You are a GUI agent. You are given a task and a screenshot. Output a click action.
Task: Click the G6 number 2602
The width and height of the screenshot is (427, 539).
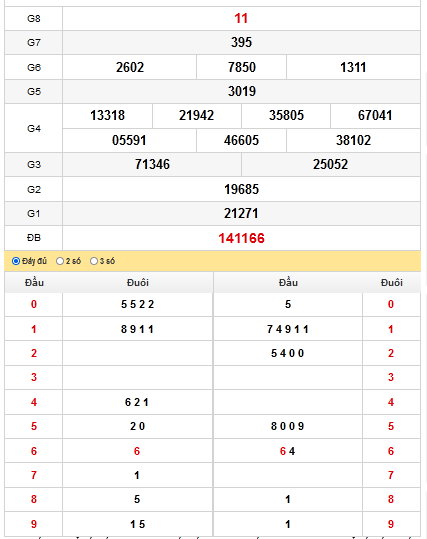pos(130,67)
